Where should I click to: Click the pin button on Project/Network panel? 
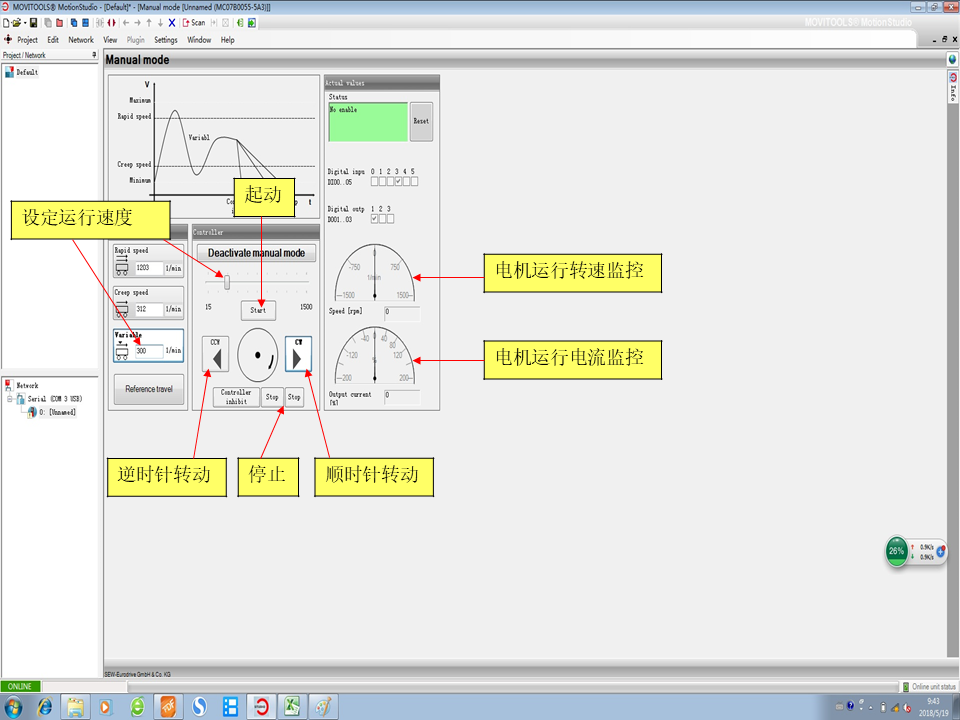[x=94, y=55]
